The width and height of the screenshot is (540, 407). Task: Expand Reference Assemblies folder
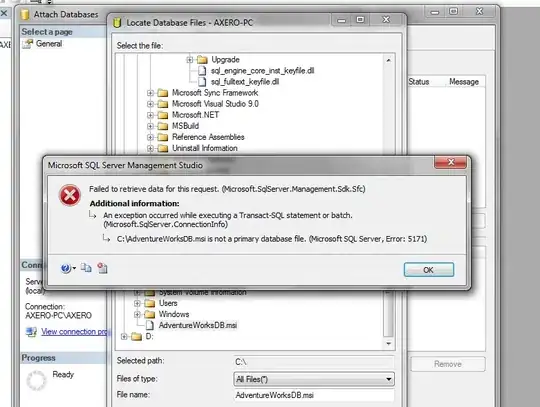pos(150,137)
